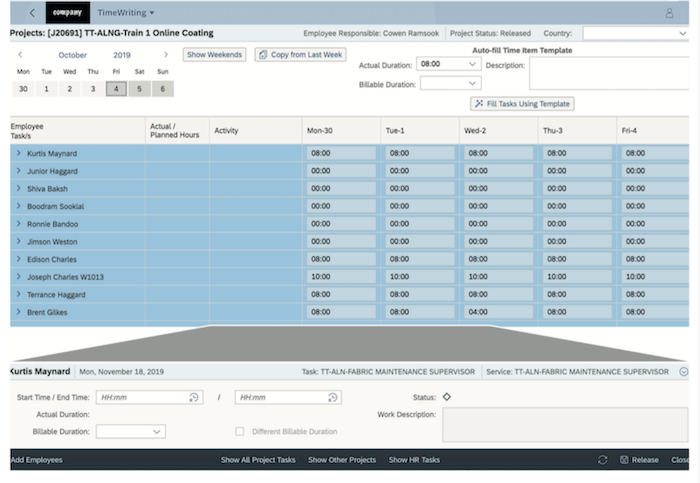This screenshot has height=483, width=700.
Task: Click Copy from Last Week button
Action: (x=300, y=54)
